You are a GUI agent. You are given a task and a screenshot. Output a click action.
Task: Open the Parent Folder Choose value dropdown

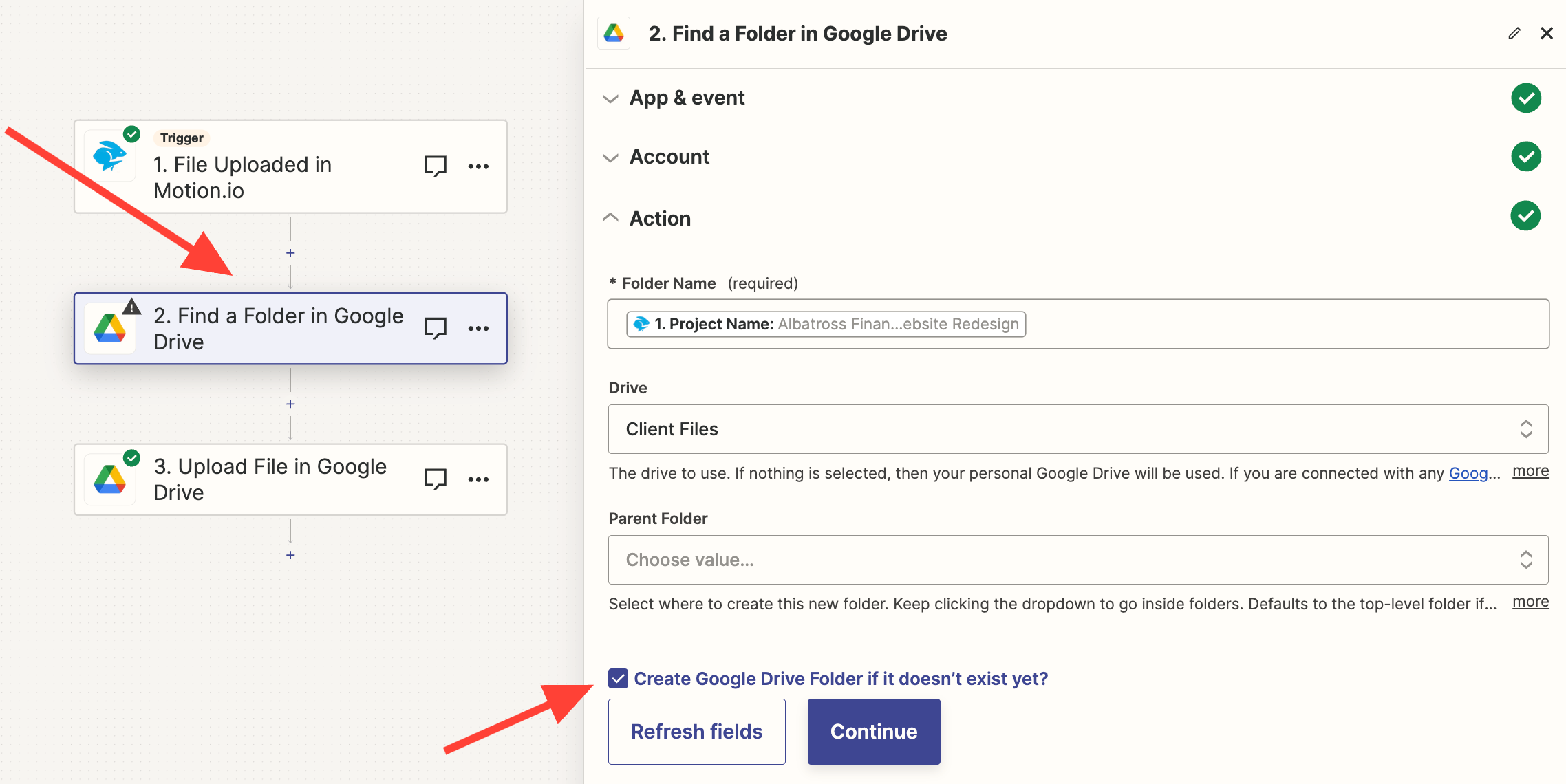point(1077,560)
